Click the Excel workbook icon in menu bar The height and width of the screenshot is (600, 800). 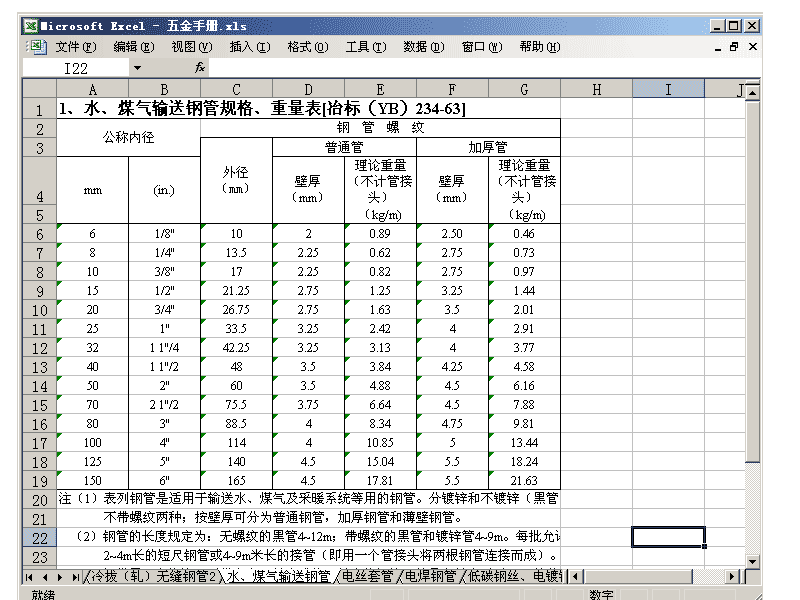click(37, 47)
